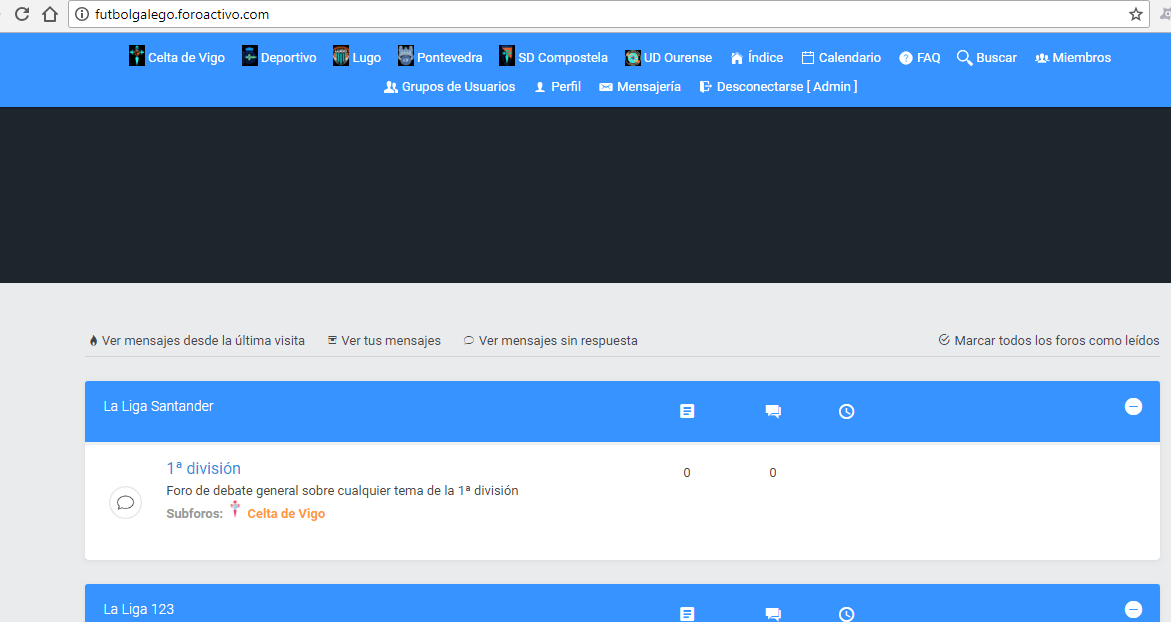Click the people icon beside Miembros

1042,58
